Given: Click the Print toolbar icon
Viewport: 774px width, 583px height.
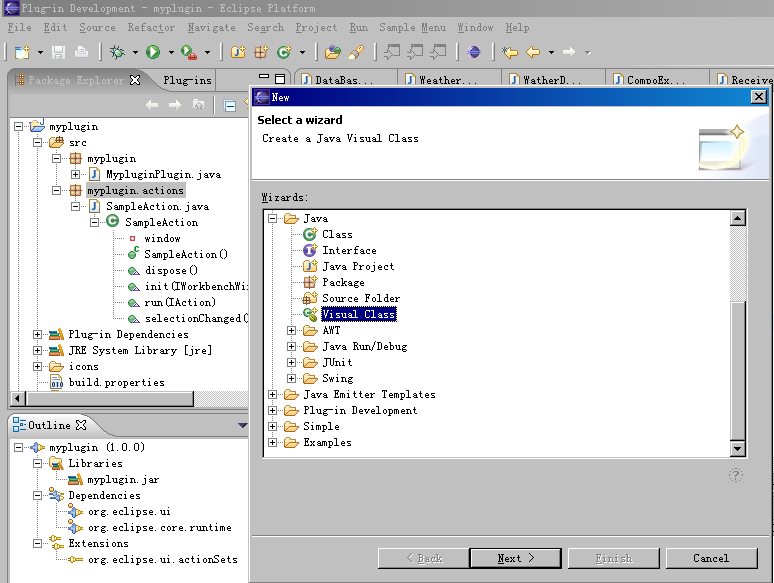Looking at the screenshot, I should pos(81,52).
